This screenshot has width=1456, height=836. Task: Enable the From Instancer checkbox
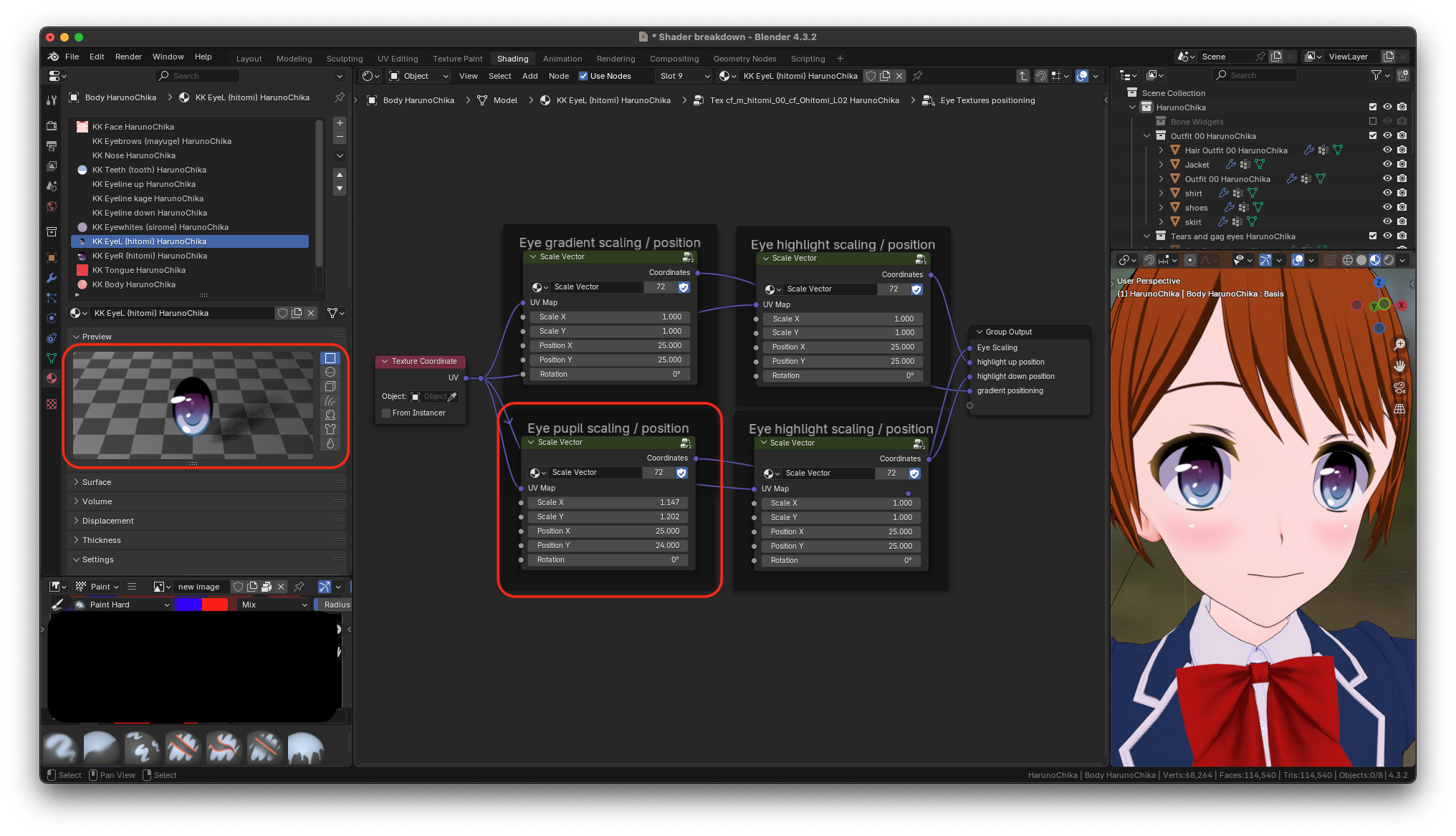tap(387, 413)
